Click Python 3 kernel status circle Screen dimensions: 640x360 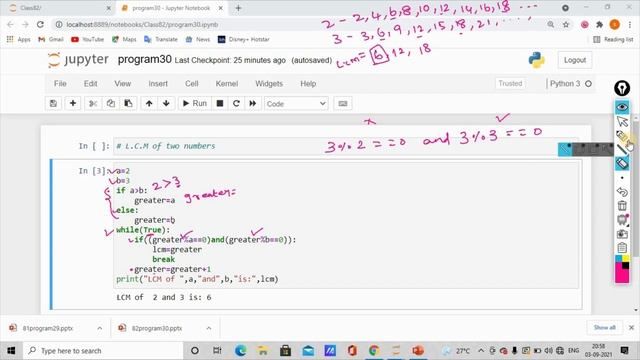588,84
